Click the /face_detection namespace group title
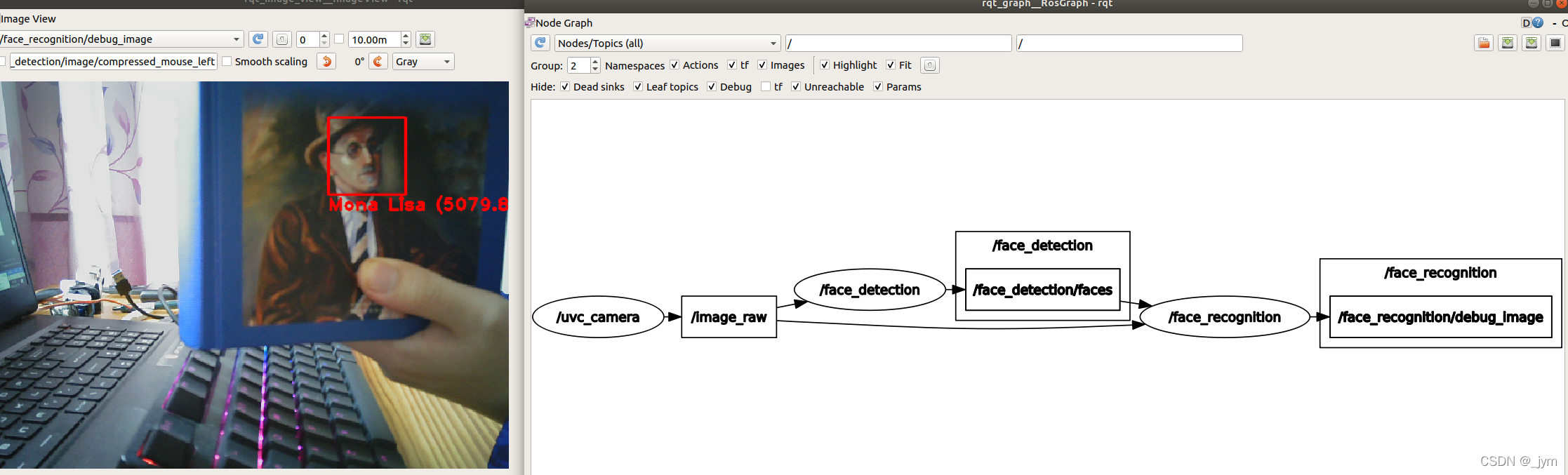This screenshot has height=475, width=1568. pos(1042,246)
